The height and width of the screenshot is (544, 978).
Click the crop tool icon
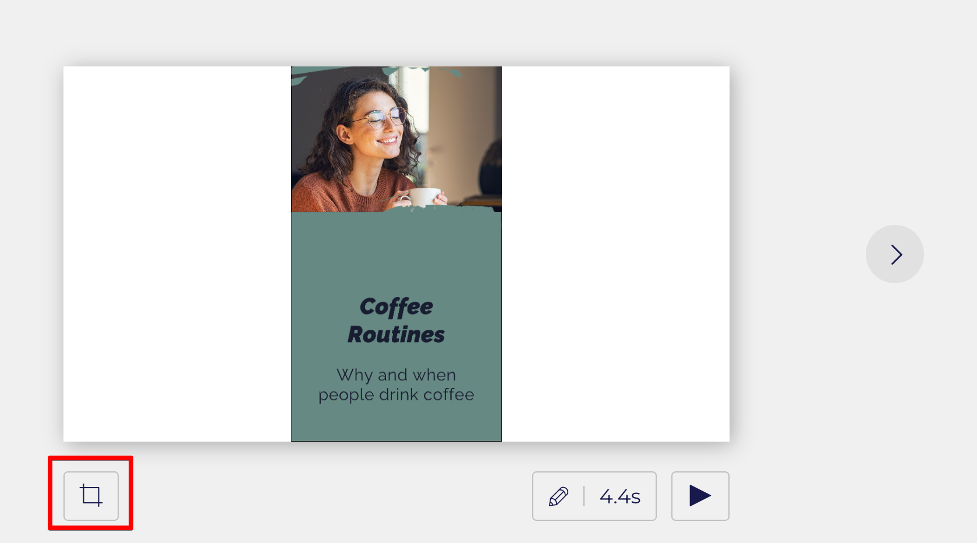[x=91, y=496]
